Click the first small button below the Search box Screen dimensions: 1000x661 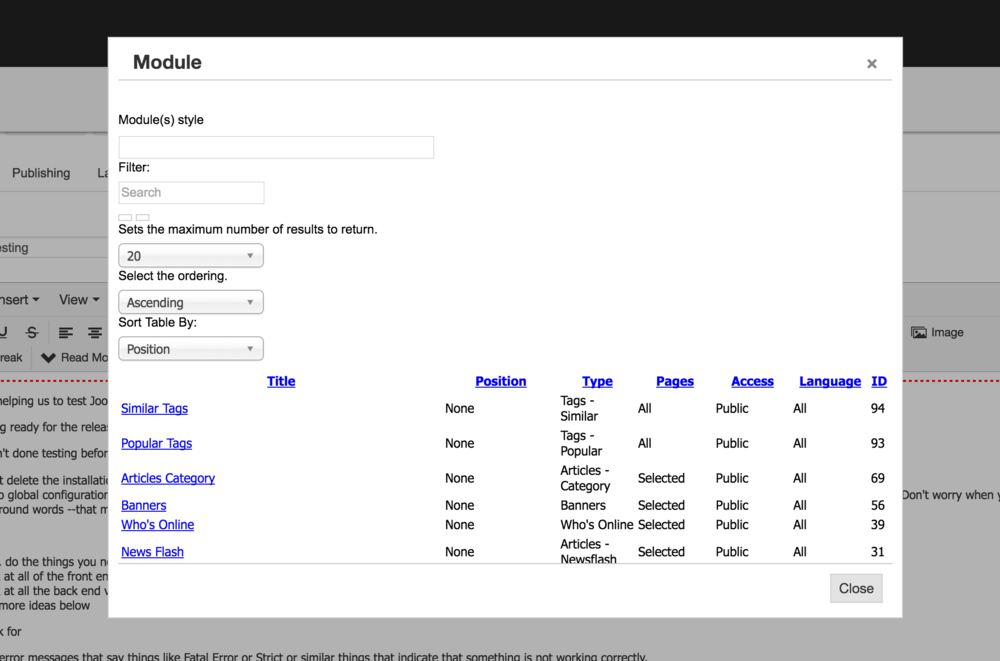click(125, 218)
